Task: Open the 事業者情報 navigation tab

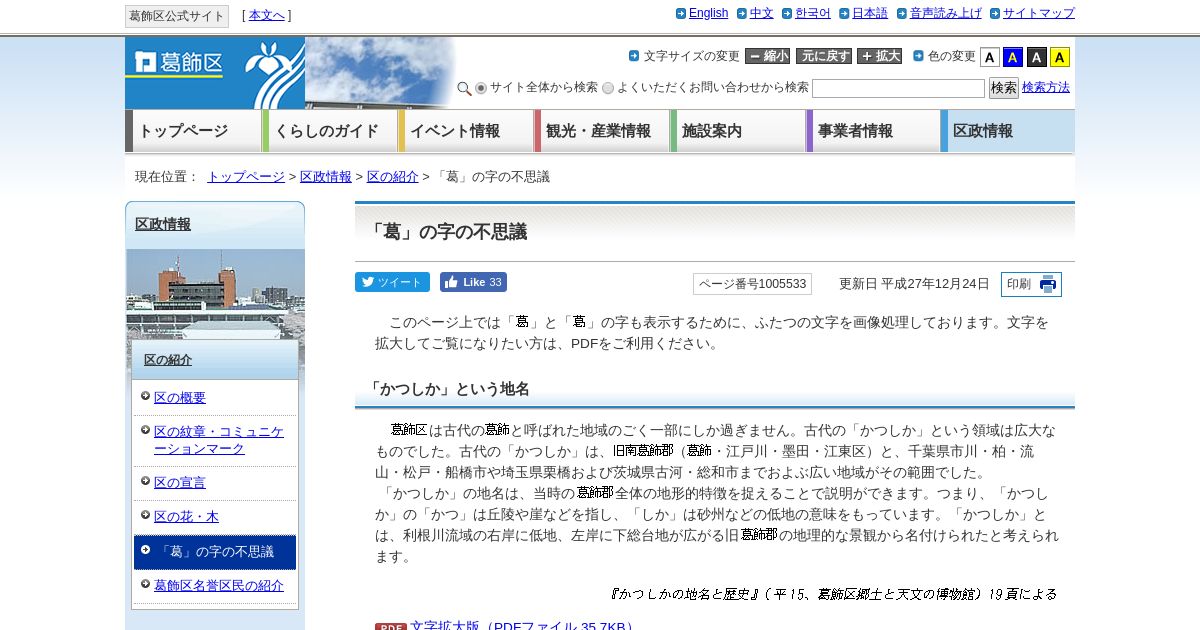Action: point(873,131)
